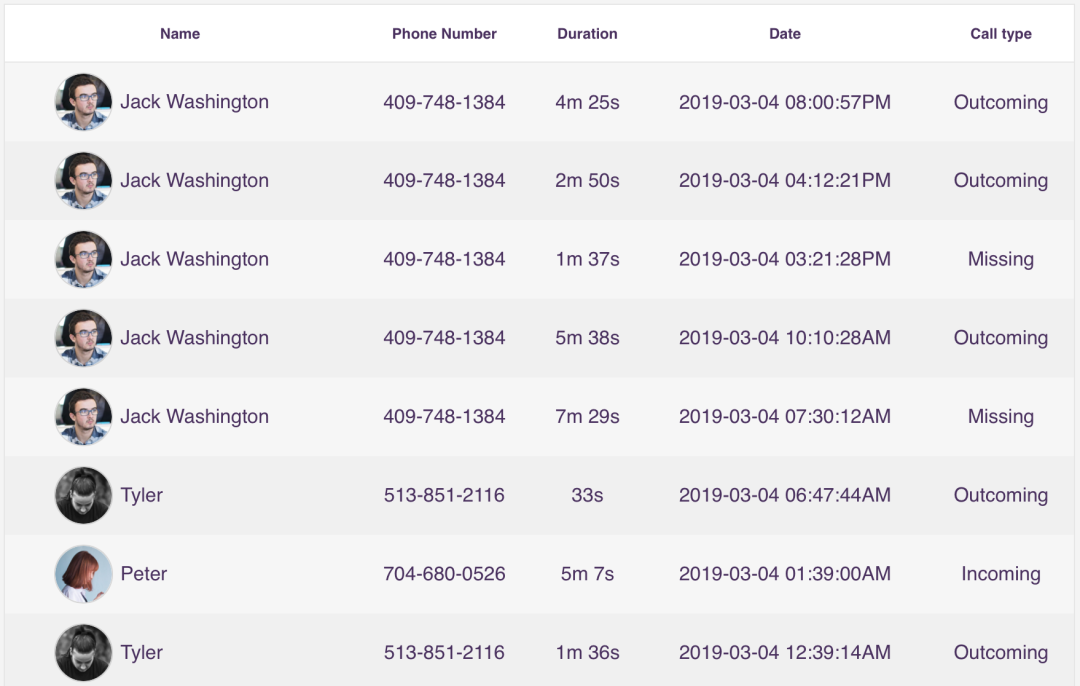Viewport: 1080px width, 686px height.
Task: Click the Duration column header
Action: coord(587,34)
